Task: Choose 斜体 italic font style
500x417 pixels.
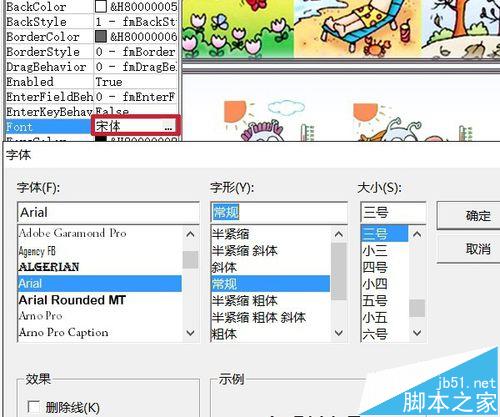Action: click(x=224, y=267)
